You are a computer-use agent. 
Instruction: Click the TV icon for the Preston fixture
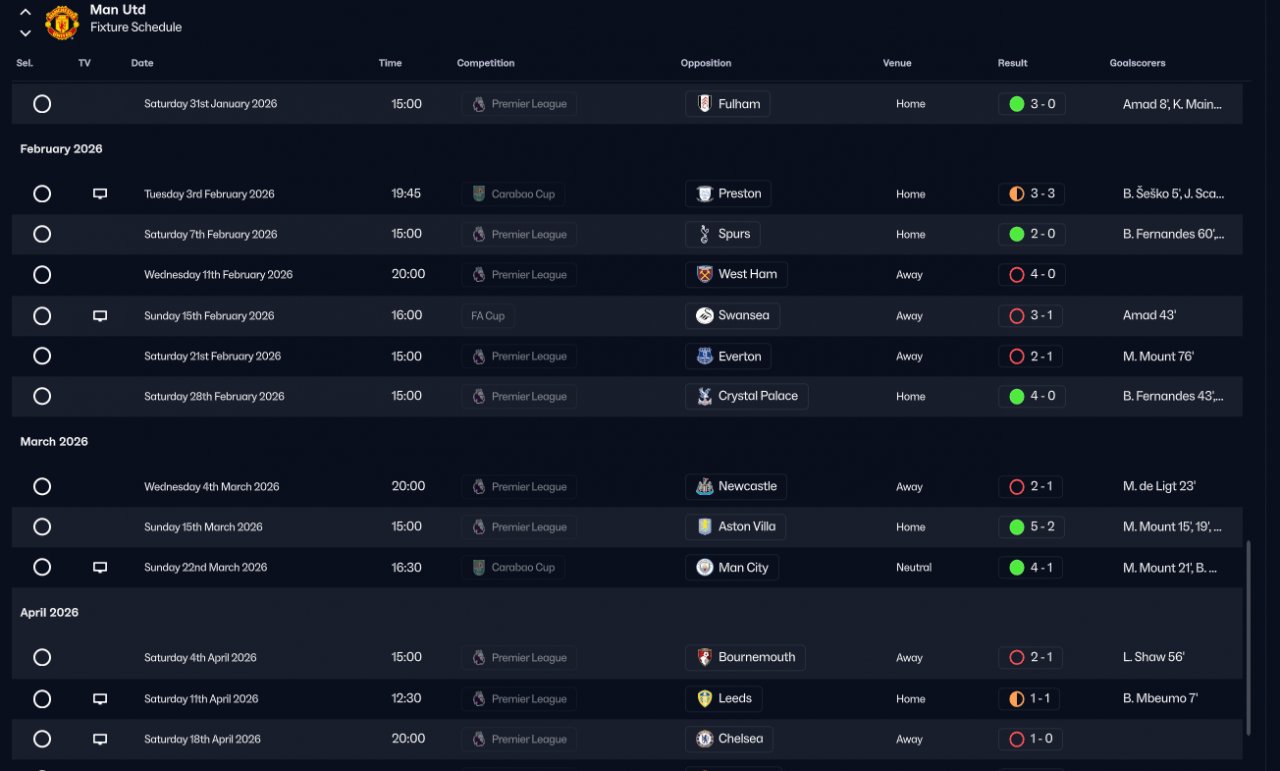pos(100,194)
